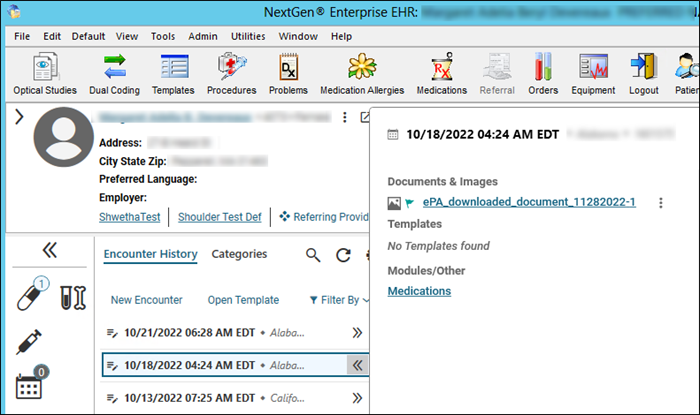
Task: Switch to Encounter History tab
Action: [150, 254]
